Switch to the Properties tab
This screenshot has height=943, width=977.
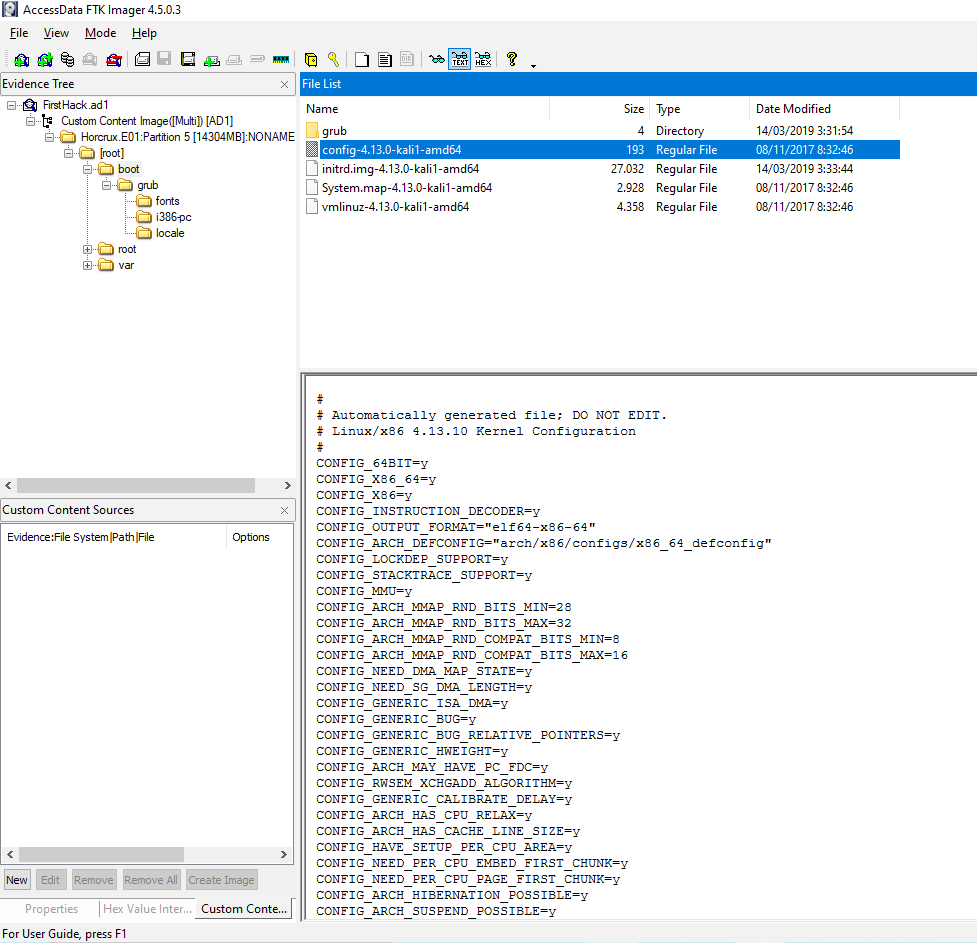pos(51,909)
